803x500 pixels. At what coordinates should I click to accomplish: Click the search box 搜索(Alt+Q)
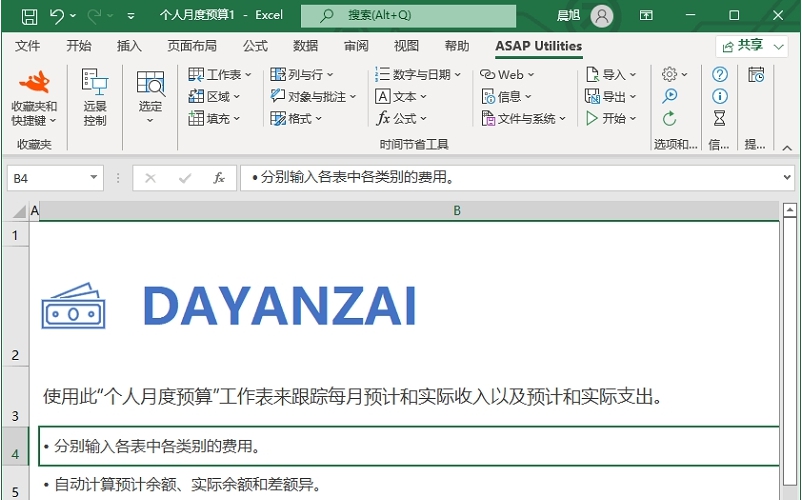point(408,15)
